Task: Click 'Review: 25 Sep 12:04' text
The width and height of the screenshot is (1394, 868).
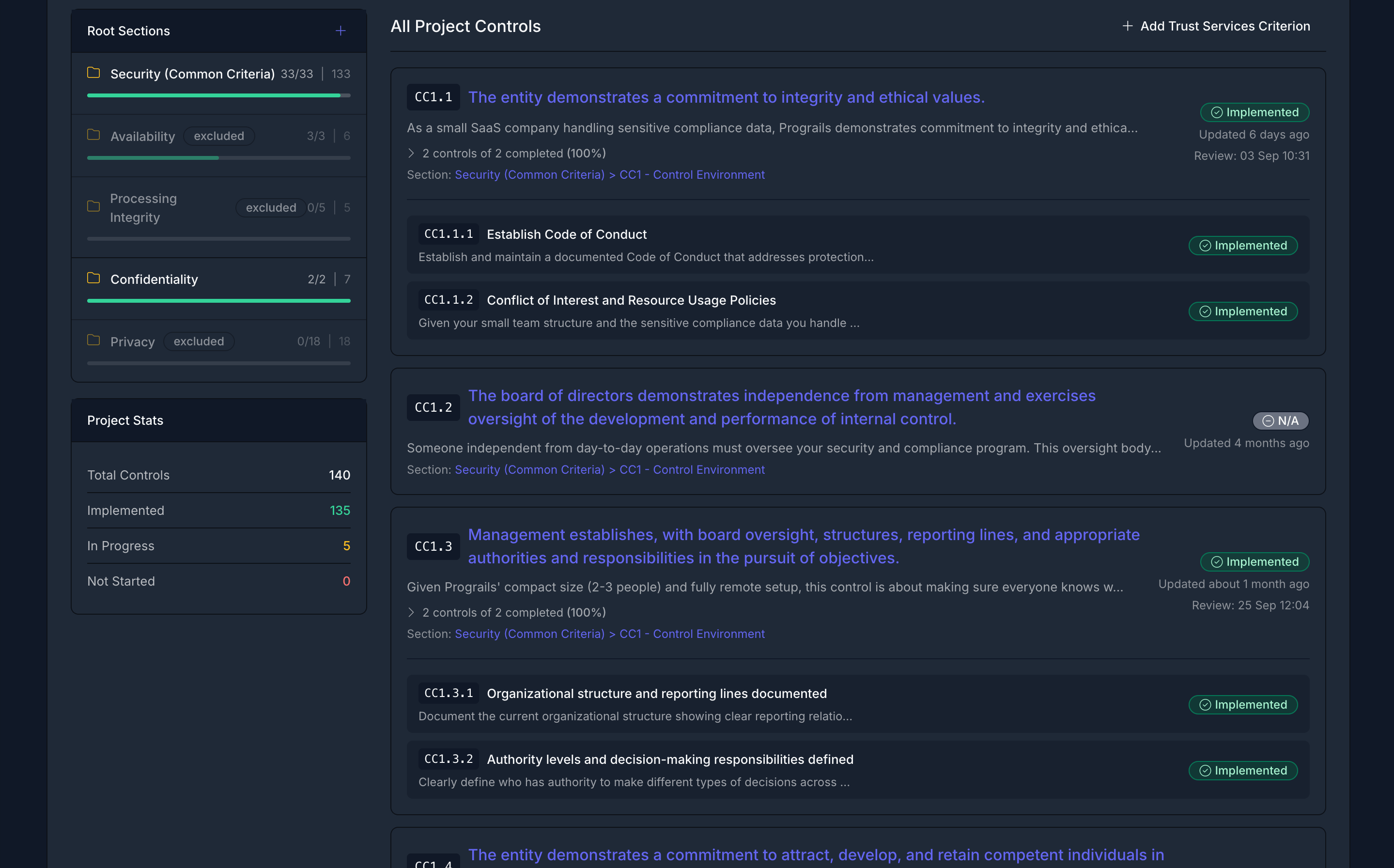Action: point(1251,605)
